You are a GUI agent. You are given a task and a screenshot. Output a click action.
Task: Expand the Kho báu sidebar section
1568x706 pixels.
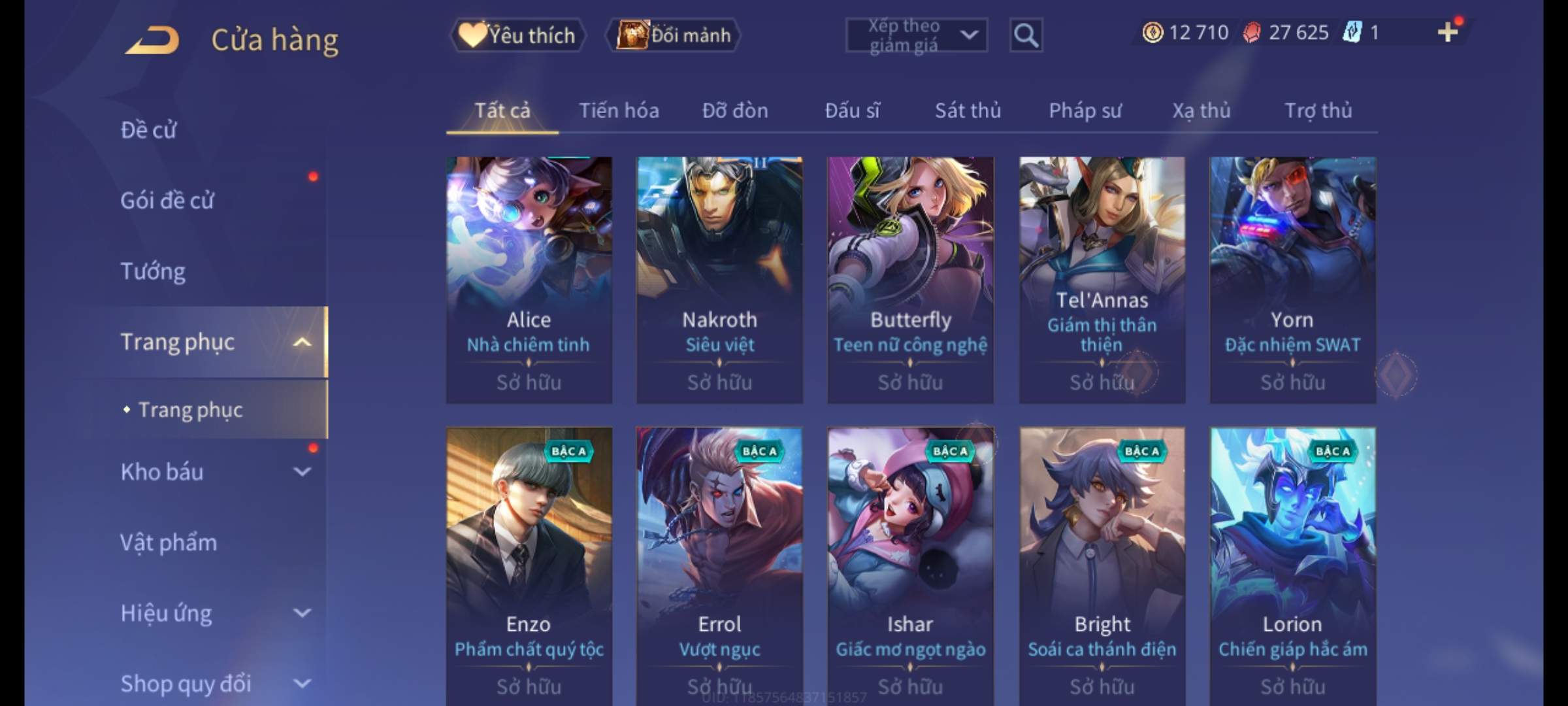pos(302,471)
